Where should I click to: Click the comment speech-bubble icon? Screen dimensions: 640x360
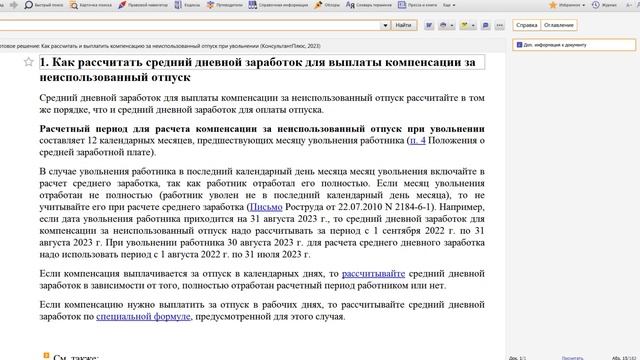485,25
